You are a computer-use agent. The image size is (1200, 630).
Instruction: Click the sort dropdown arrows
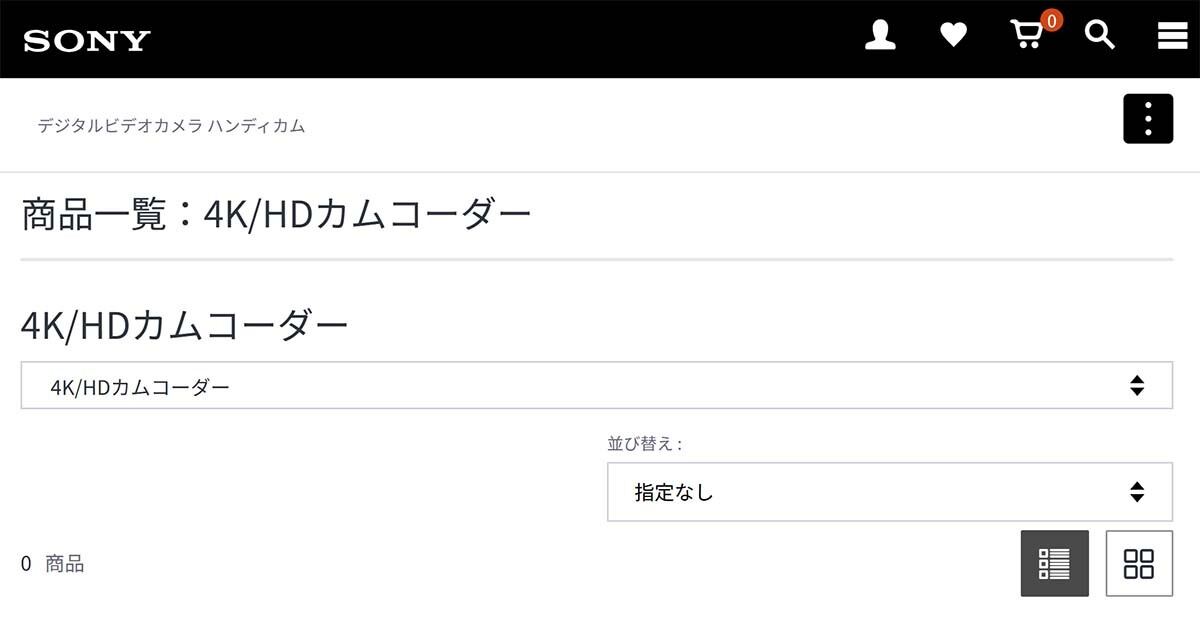(x=1136, y=492)
